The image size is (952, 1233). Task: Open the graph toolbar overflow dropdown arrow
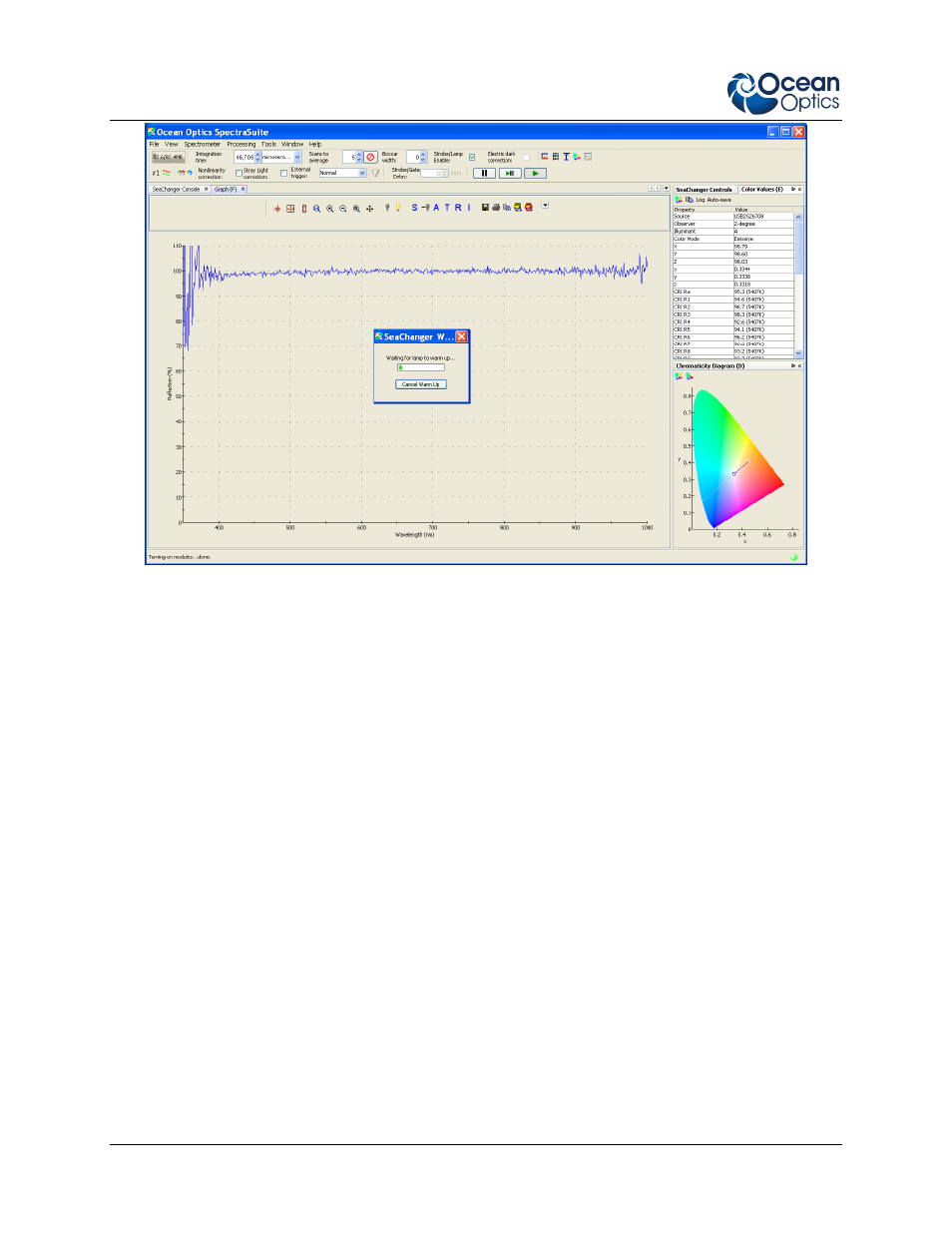[545, 206]
